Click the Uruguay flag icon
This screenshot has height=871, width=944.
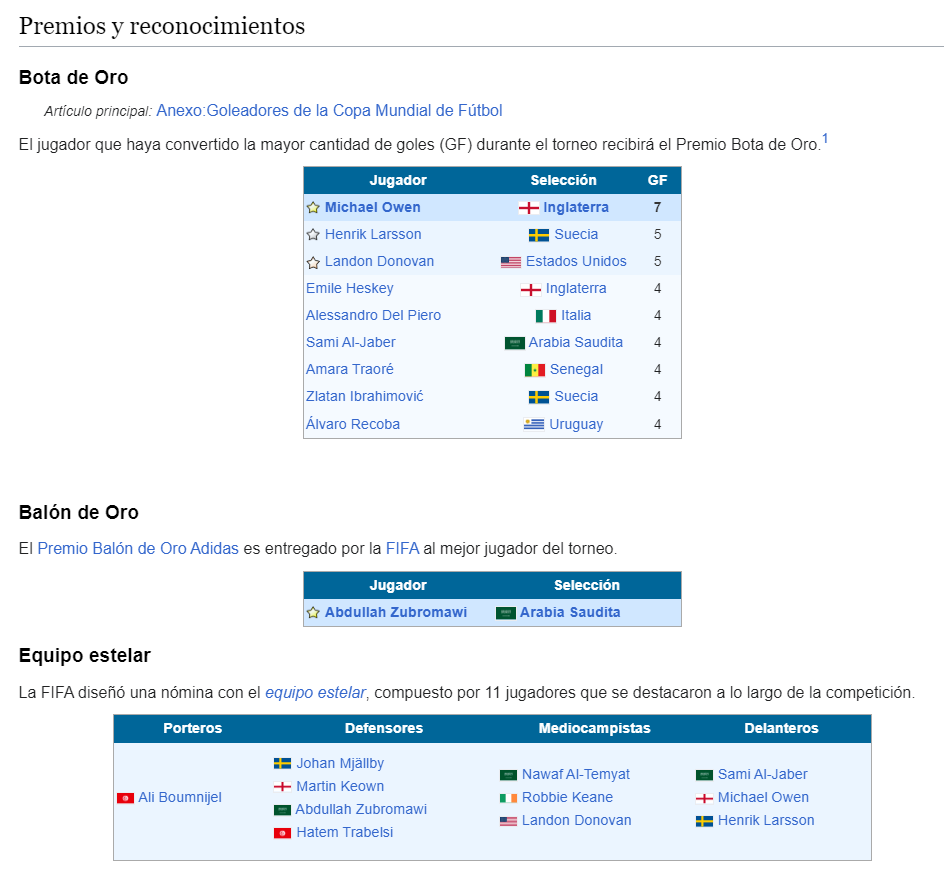click(x=534, y=424)
